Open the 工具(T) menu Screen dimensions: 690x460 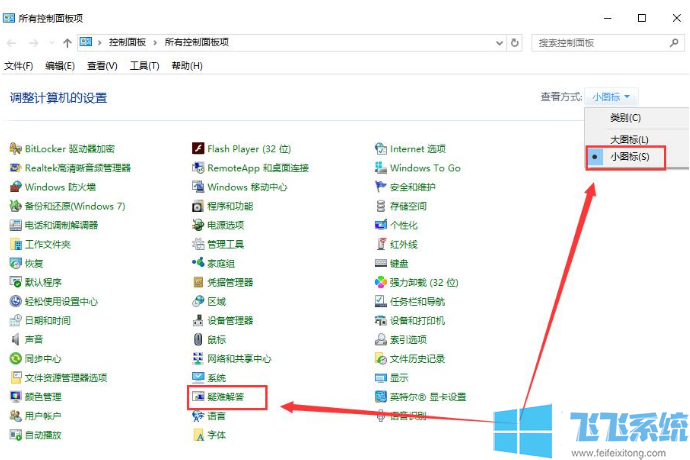145,66
